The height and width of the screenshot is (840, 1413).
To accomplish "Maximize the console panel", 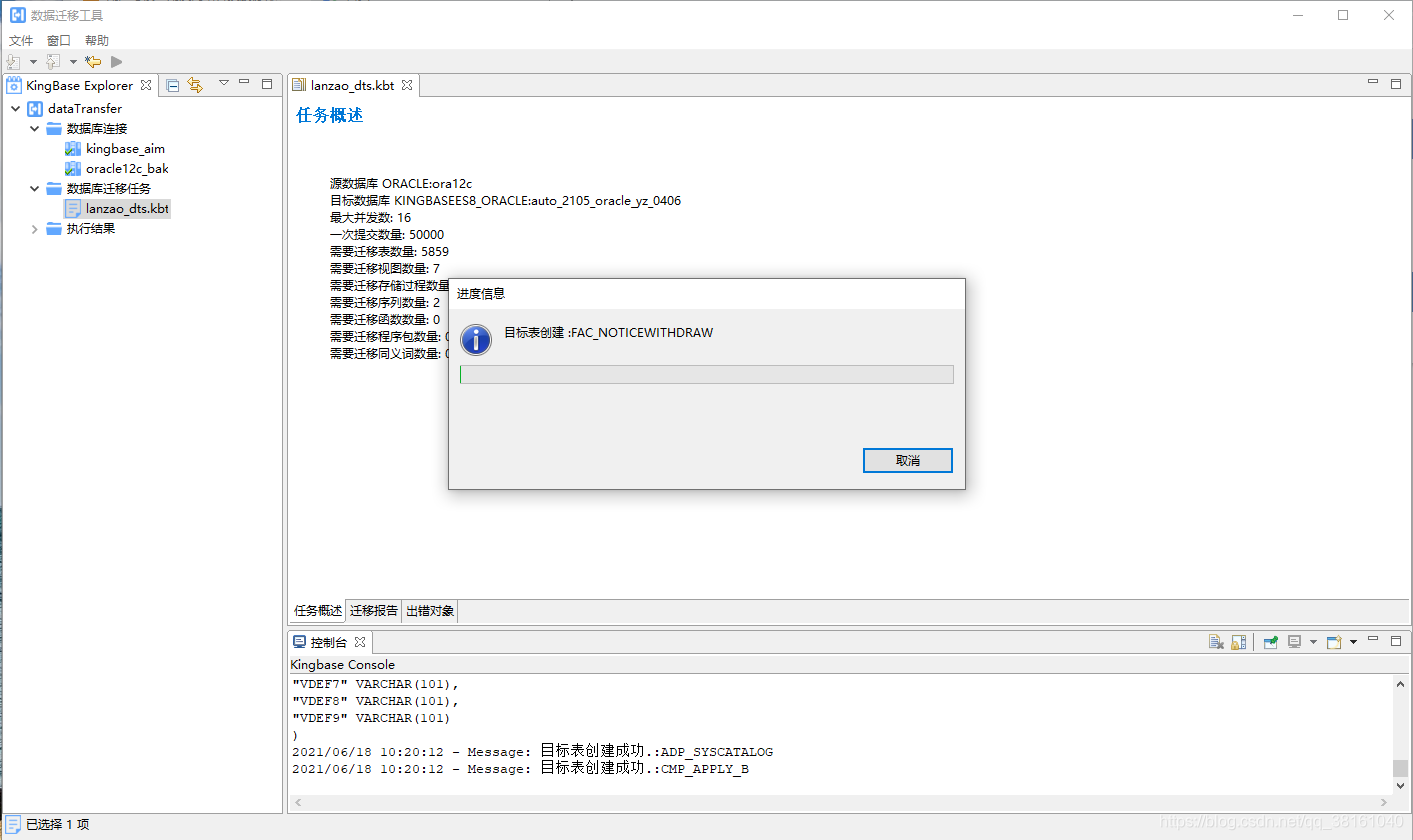I will (x=1396, y=641).
